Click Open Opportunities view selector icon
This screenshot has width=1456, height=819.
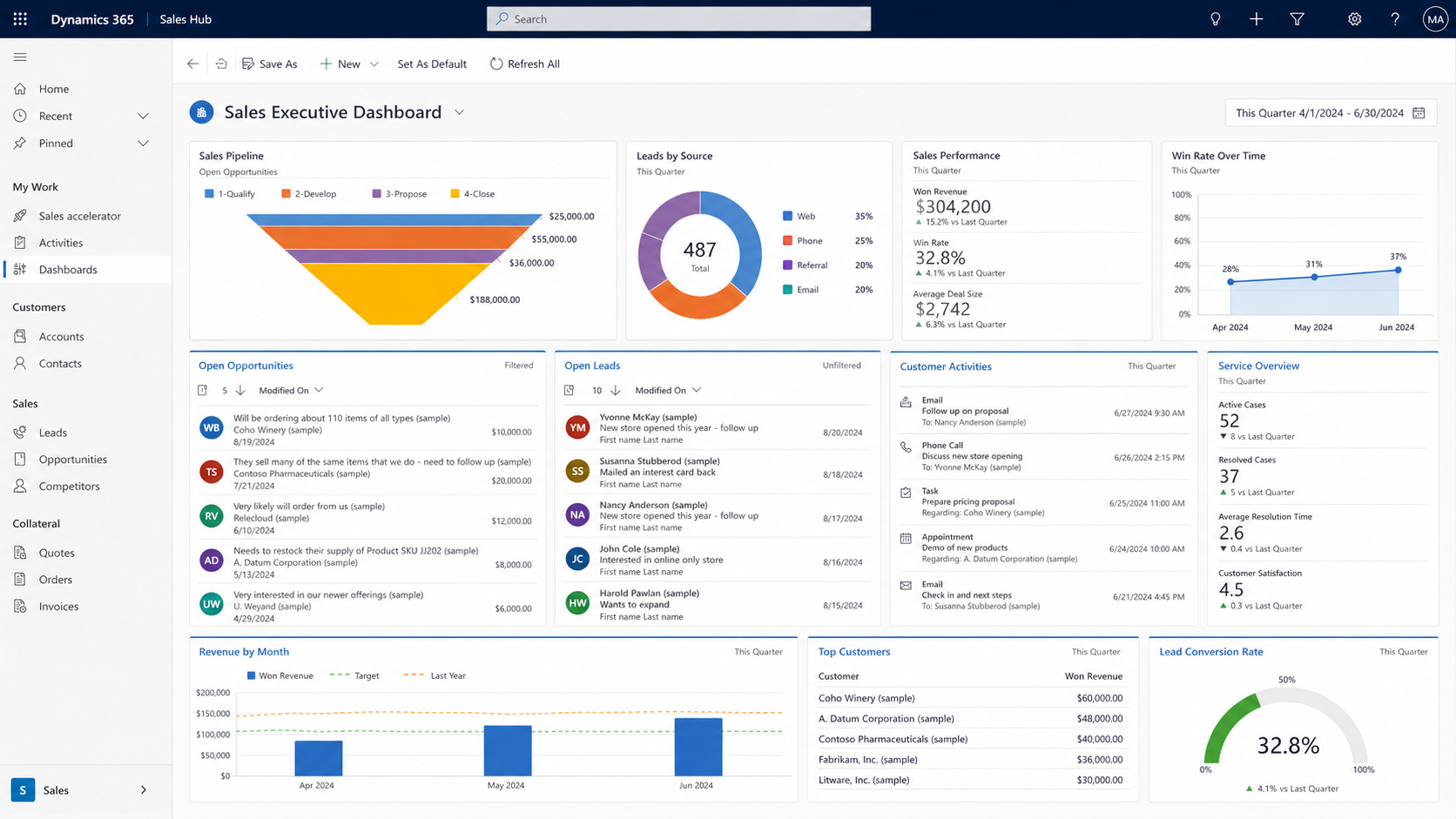click(203, 391)
